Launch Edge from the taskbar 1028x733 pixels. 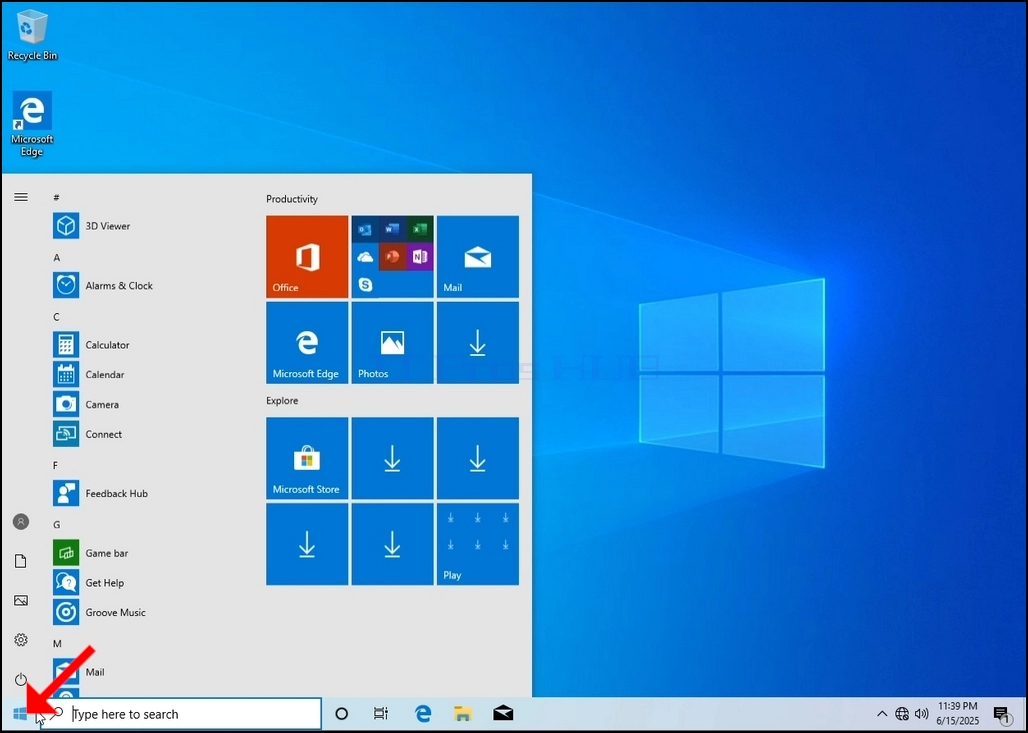click(423, 714)
